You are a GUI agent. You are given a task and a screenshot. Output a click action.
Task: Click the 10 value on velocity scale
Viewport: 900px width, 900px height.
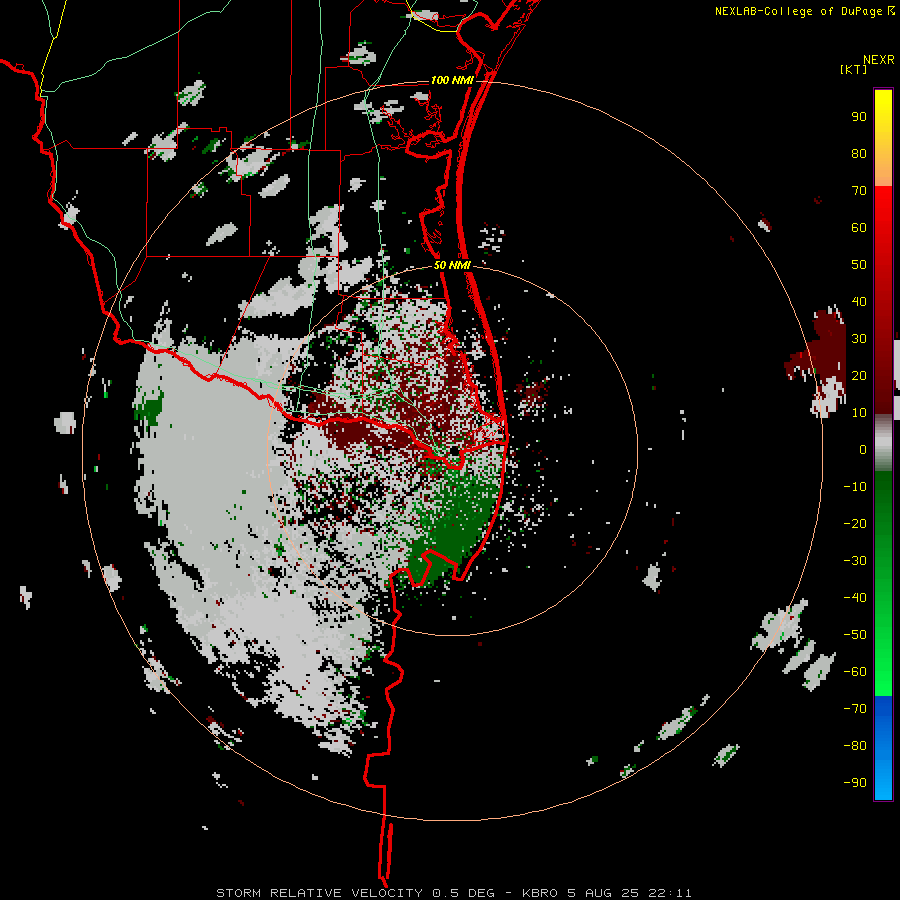859,413
